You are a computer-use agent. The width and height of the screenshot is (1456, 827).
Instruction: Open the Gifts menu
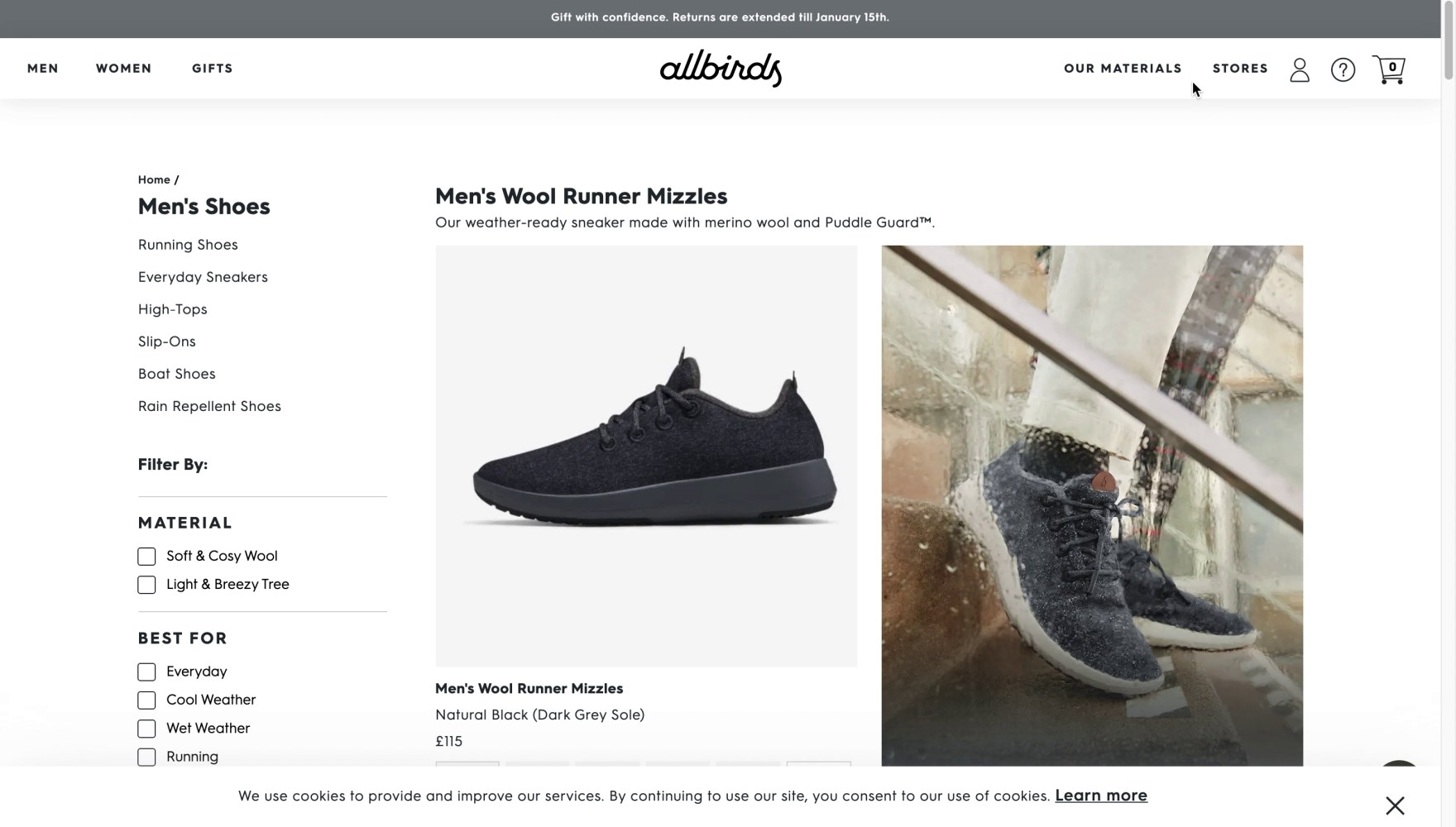click(213, 69)
